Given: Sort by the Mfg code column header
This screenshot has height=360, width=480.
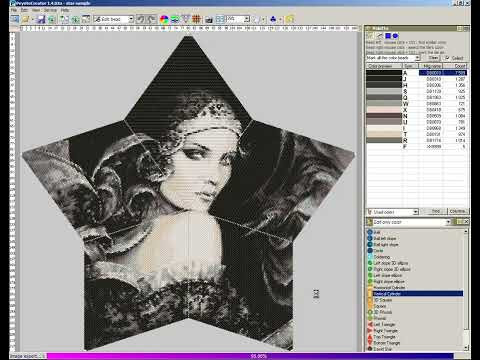Looking at the screenshot, I should [x=432, y=66].
